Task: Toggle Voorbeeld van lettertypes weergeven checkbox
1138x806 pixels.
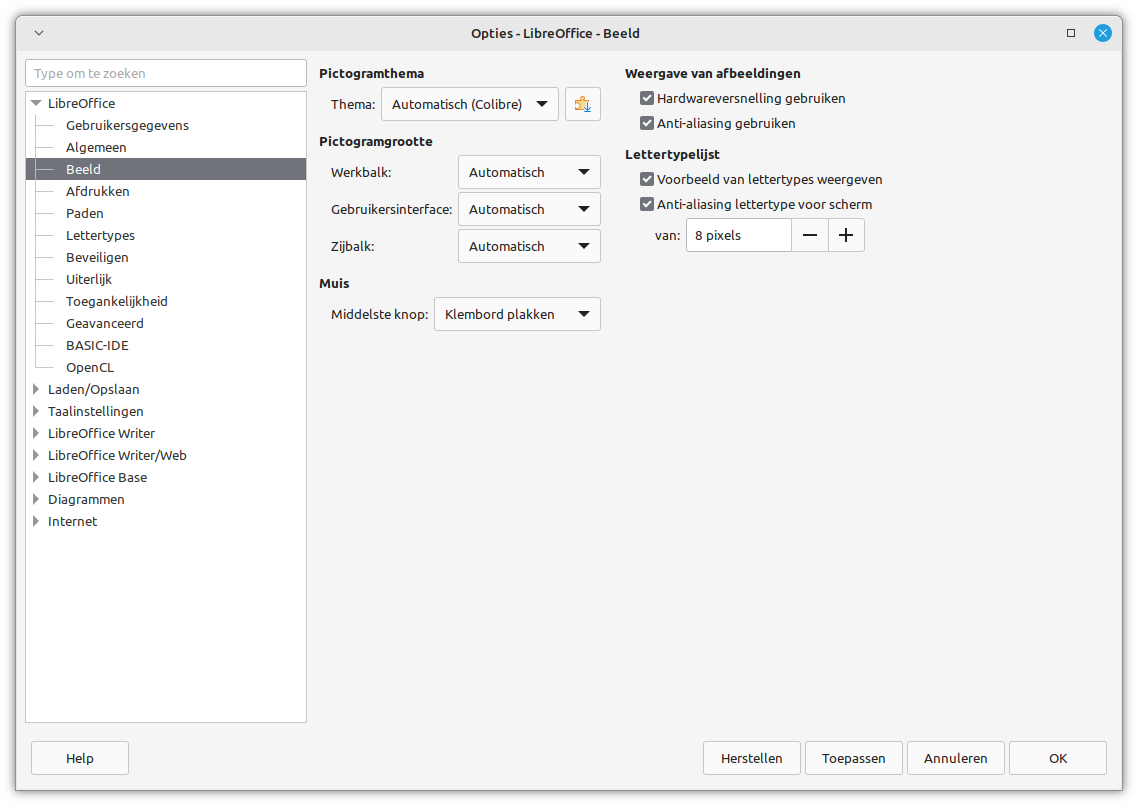Action: 647,179
